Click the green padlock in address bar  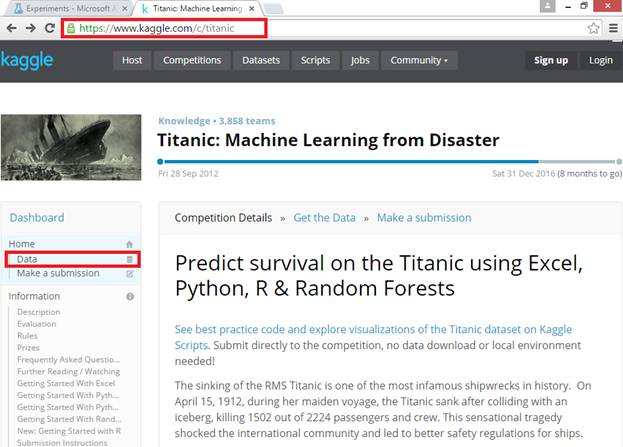(x=71, y=28)
